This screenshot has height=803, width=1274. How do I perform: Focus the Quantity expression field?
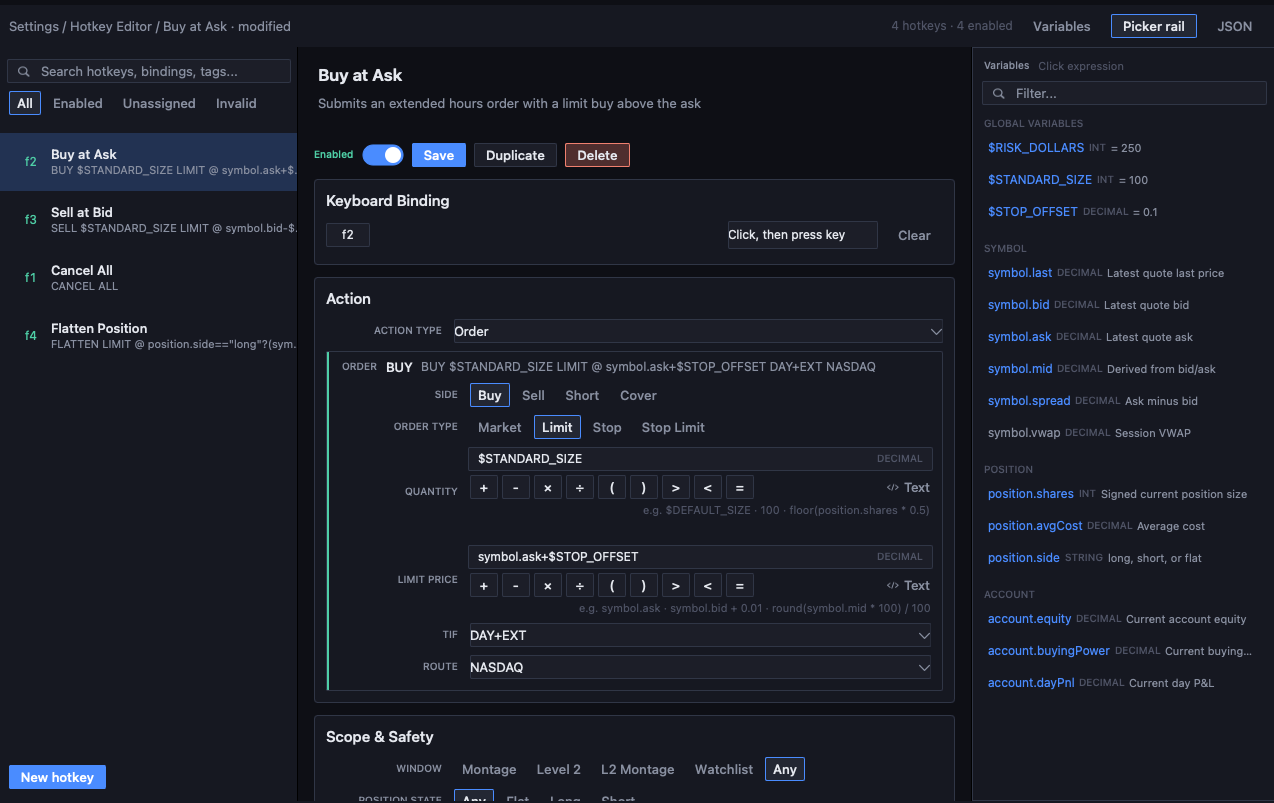700,458
